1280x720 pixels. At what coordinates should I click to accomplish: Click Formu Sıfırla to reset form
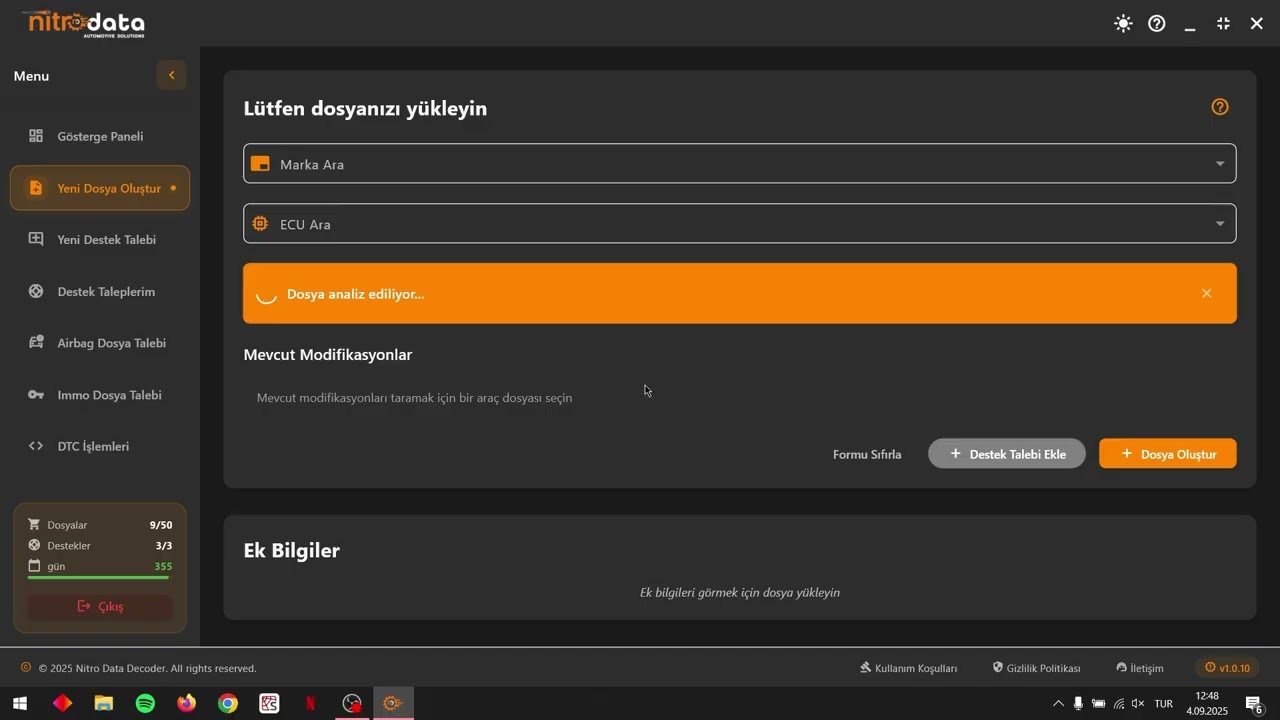867,454
